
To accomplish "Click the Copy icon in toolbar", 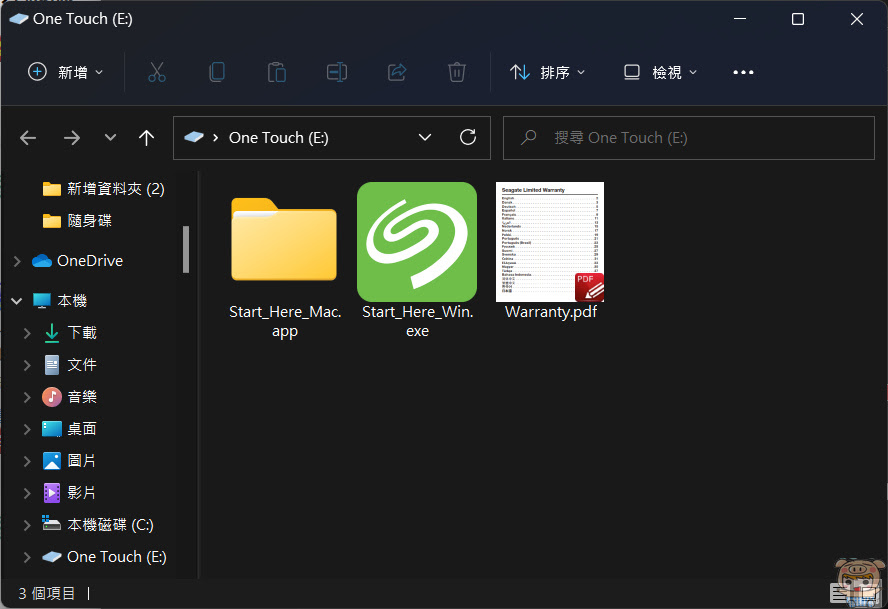I will pos(217,73).
